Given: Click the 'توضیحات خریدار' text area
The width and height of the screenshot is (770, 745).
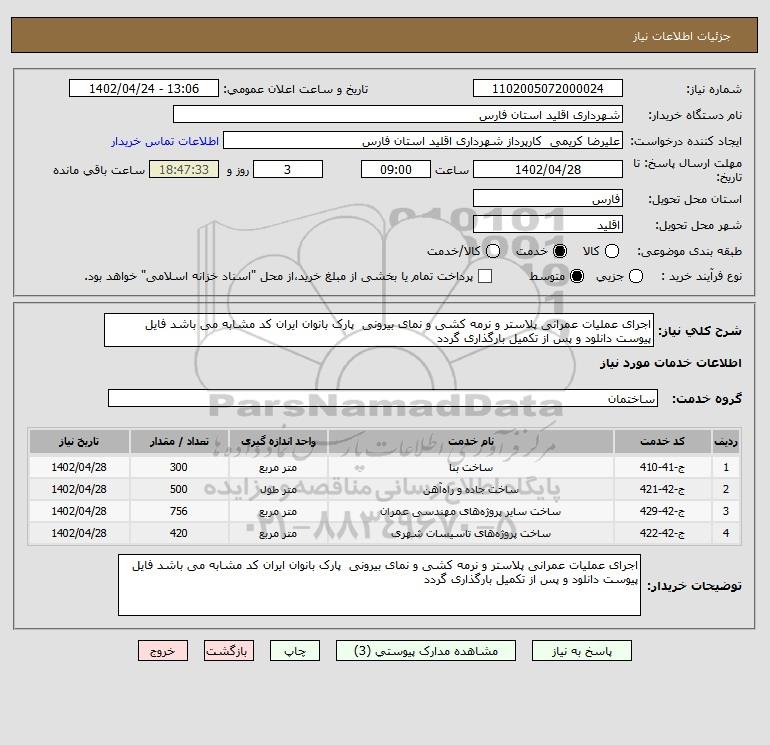Looking at the screenshot, I should [379, 585].
